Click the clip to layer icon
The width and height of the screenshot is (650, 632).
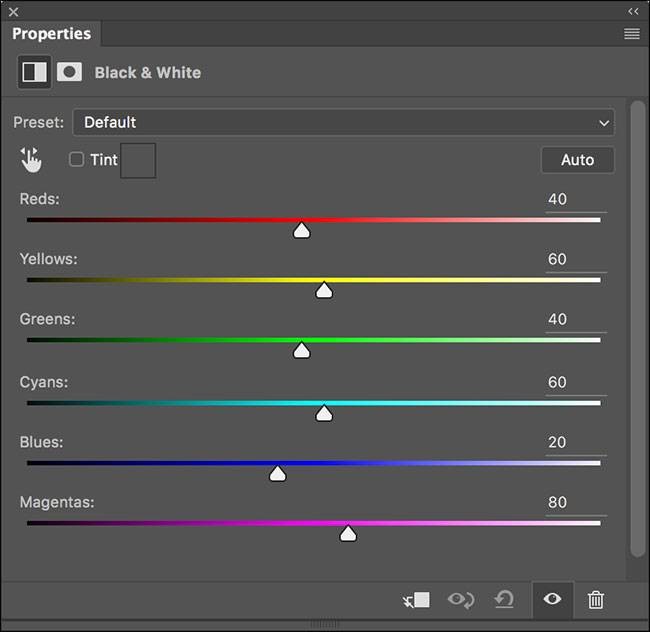[416, 600]
